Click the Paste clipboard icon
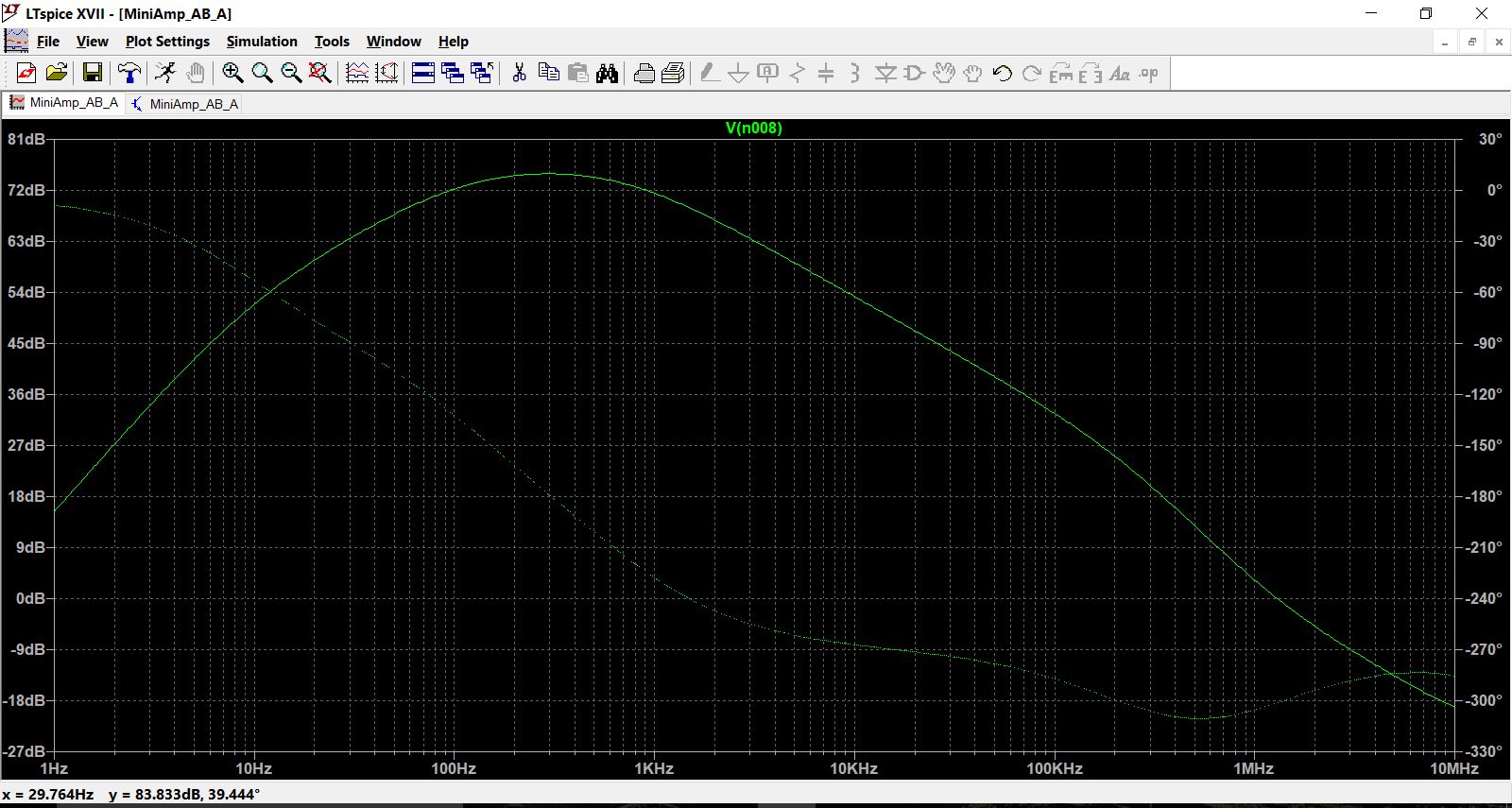The image size is (1512, 808). 577,73
